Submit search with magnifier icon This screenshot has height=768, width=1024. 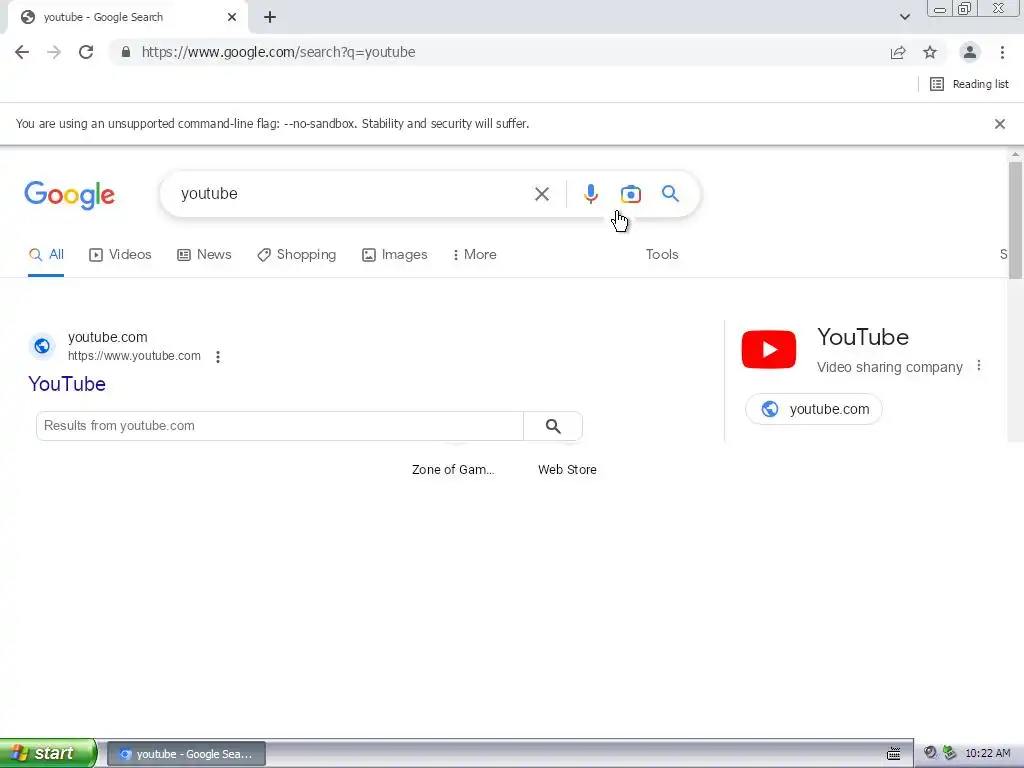[x=670, y=193]
